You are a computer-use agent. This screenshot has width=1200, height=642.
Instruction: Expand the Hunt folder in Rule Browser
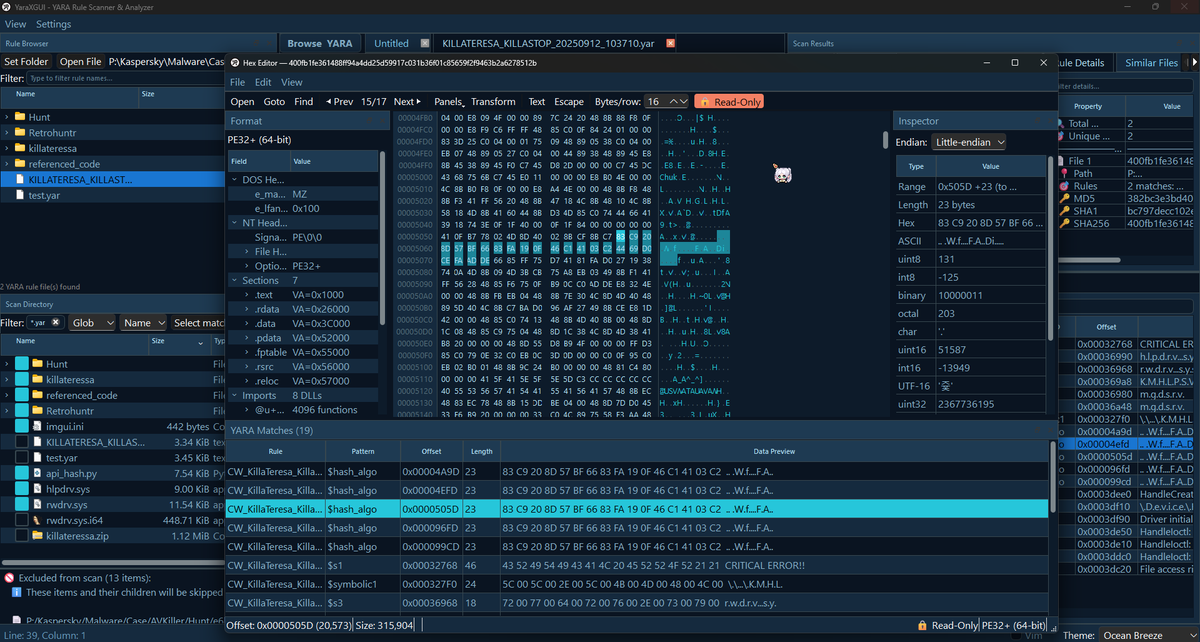(7, 117)
